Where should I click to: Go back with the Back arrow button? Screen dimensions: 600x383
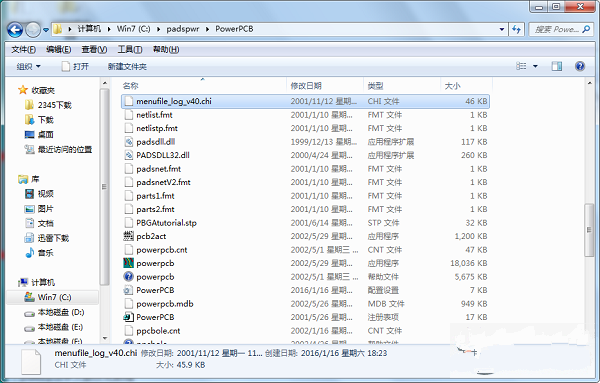(15, 29)
